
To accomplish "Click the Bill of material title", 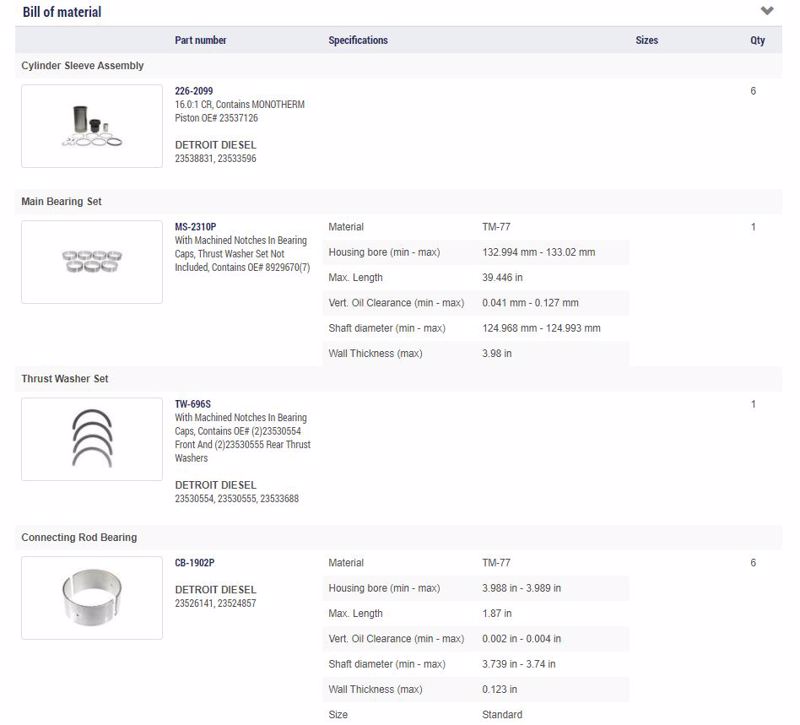I will pos(62,12).
